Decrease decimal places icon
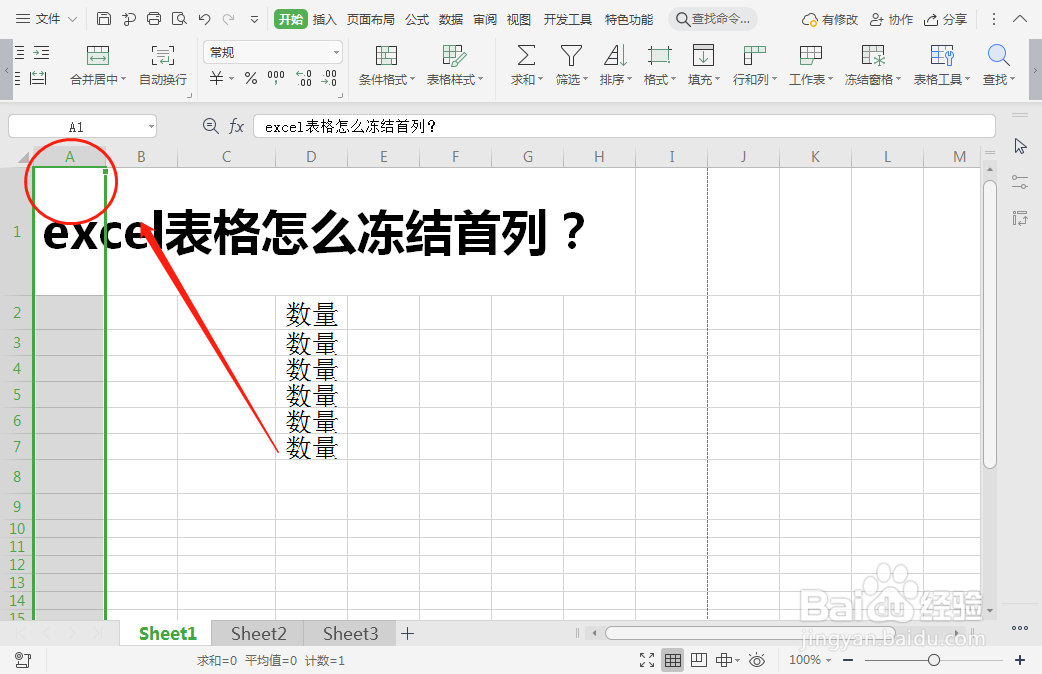Viewport: 1042px width, 674px height. point(329,78)
